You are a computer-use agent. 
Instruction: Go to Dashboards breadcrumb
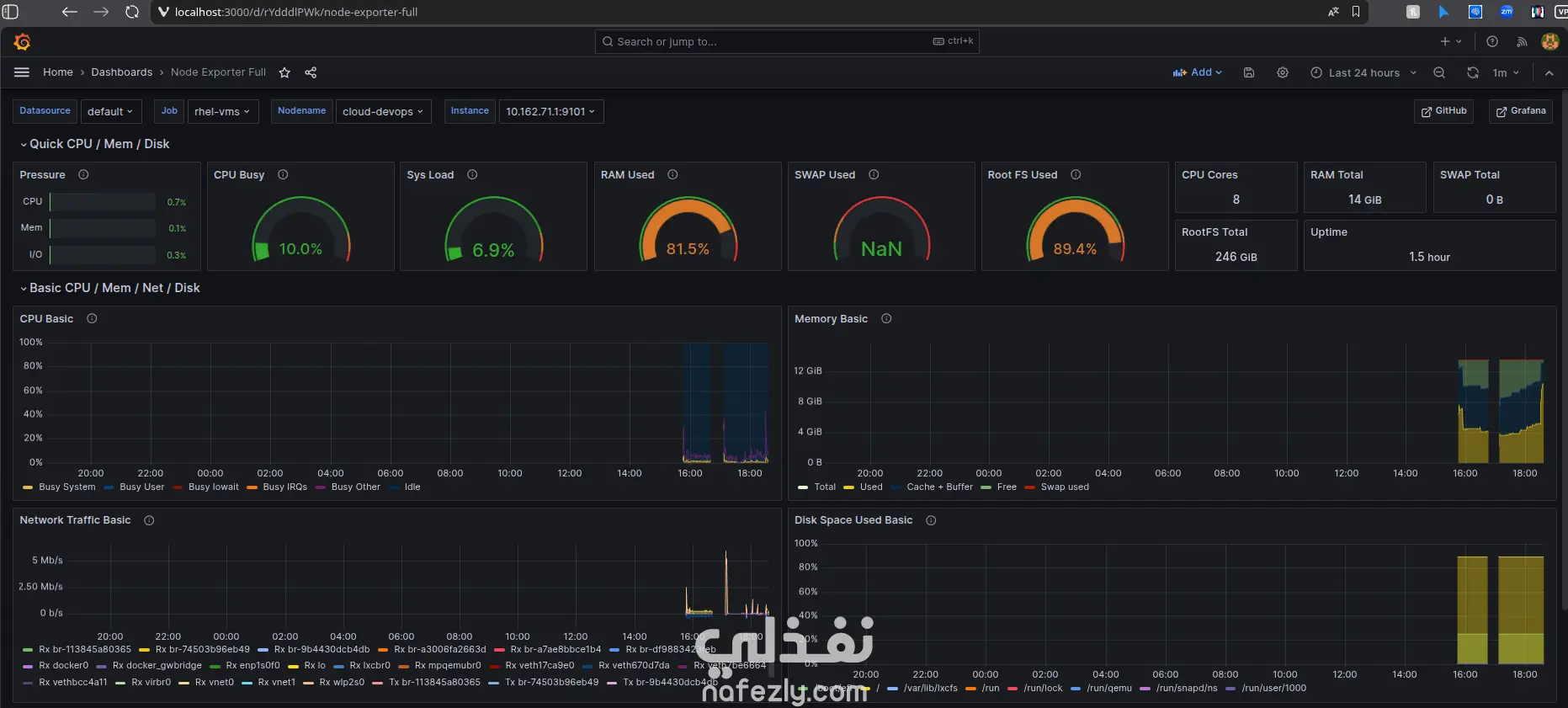pyautogui.click(x=122, y=72)
